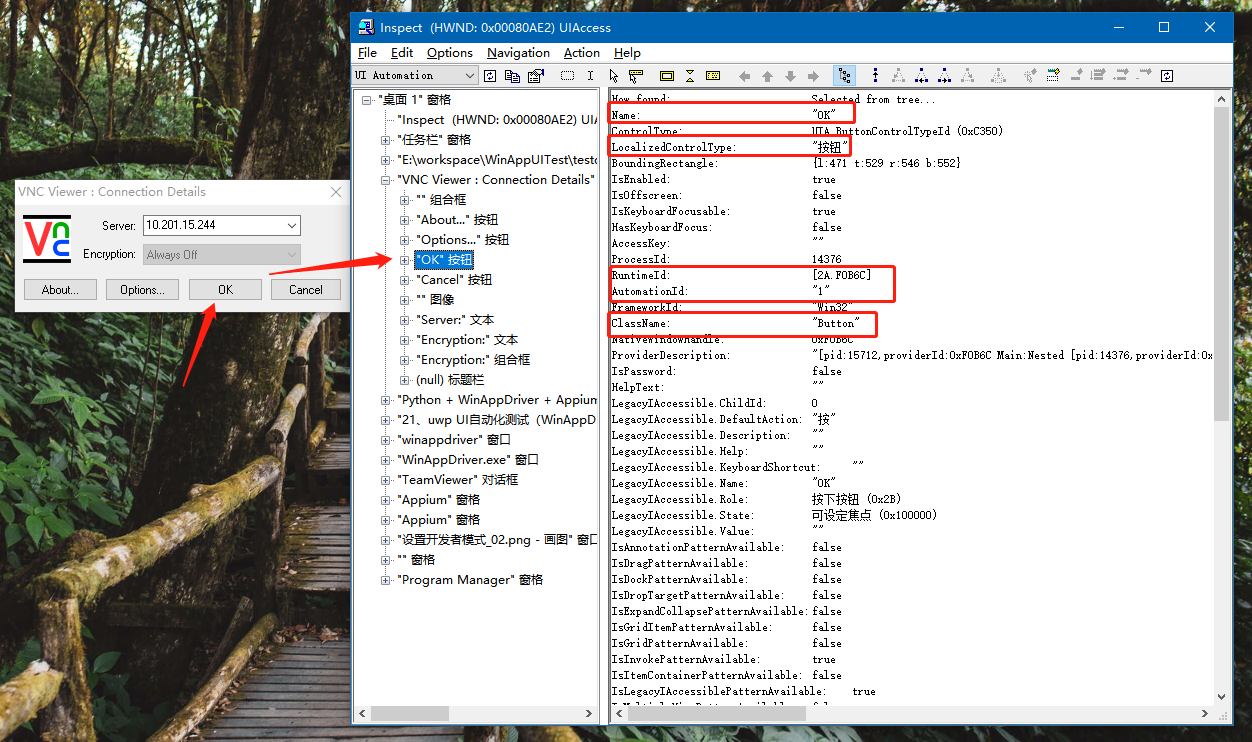Click the Refresh icon in Inspect toolbar

coord(489,75)
